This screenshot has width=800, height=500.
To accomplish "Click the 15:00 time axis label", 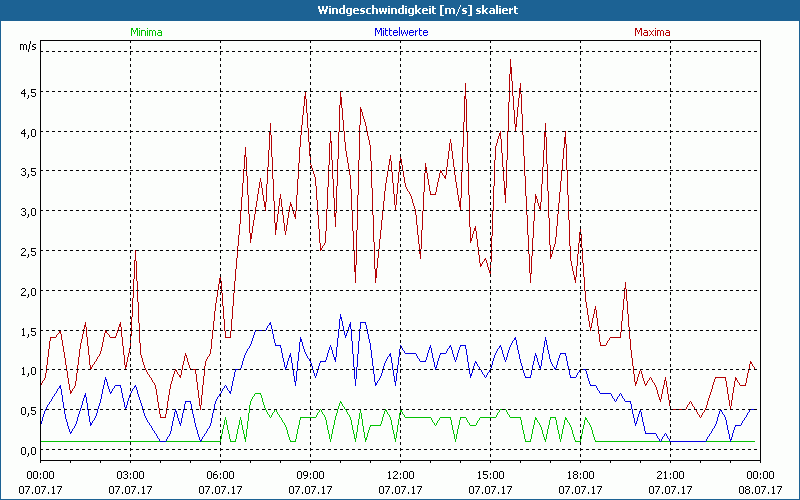I will (490, 475).
